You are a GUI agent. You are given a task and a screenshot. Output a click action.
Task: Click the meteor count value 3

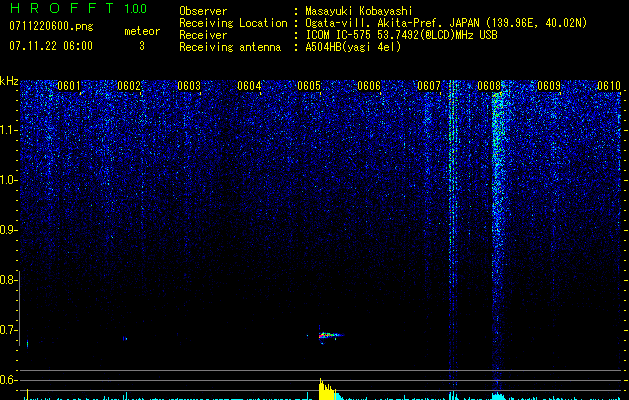point(142,46)
